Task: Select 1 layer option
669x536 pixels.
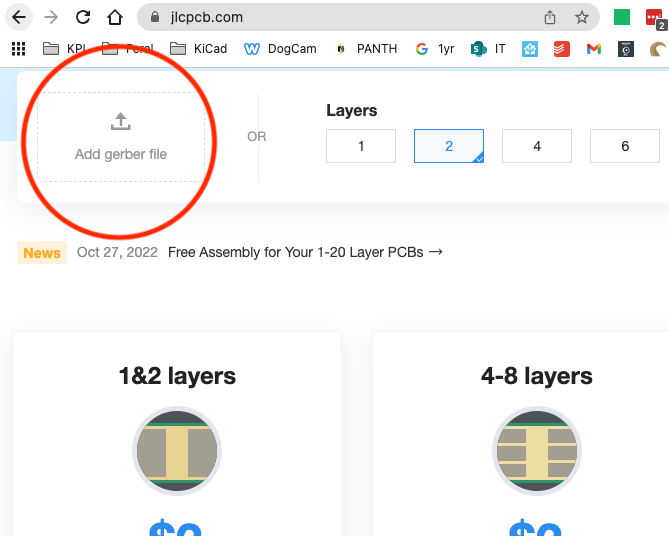Action: [361, 146]
